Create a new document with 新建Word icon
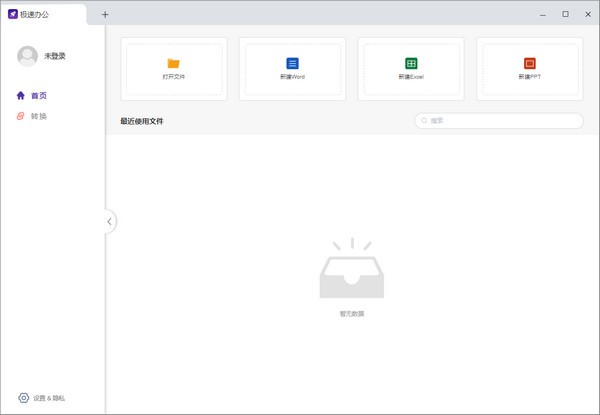This screenshot has height=415, width=600. (292, 64)
